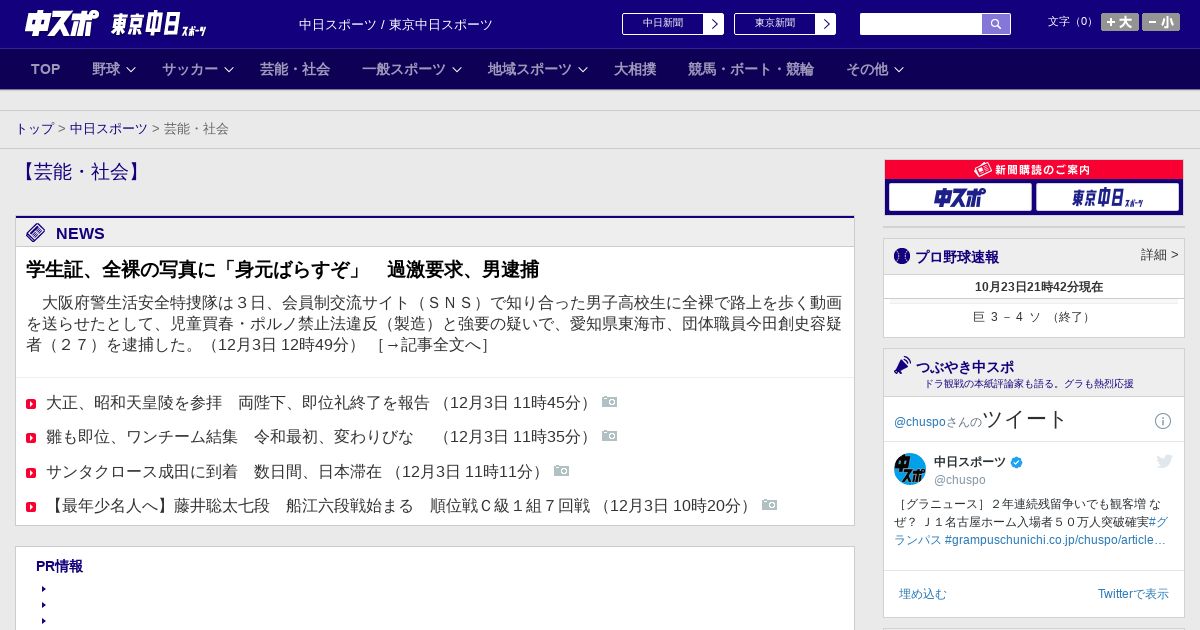The image size is (1200, 630).
Task: Click the search input field
Action: (921, 24)
